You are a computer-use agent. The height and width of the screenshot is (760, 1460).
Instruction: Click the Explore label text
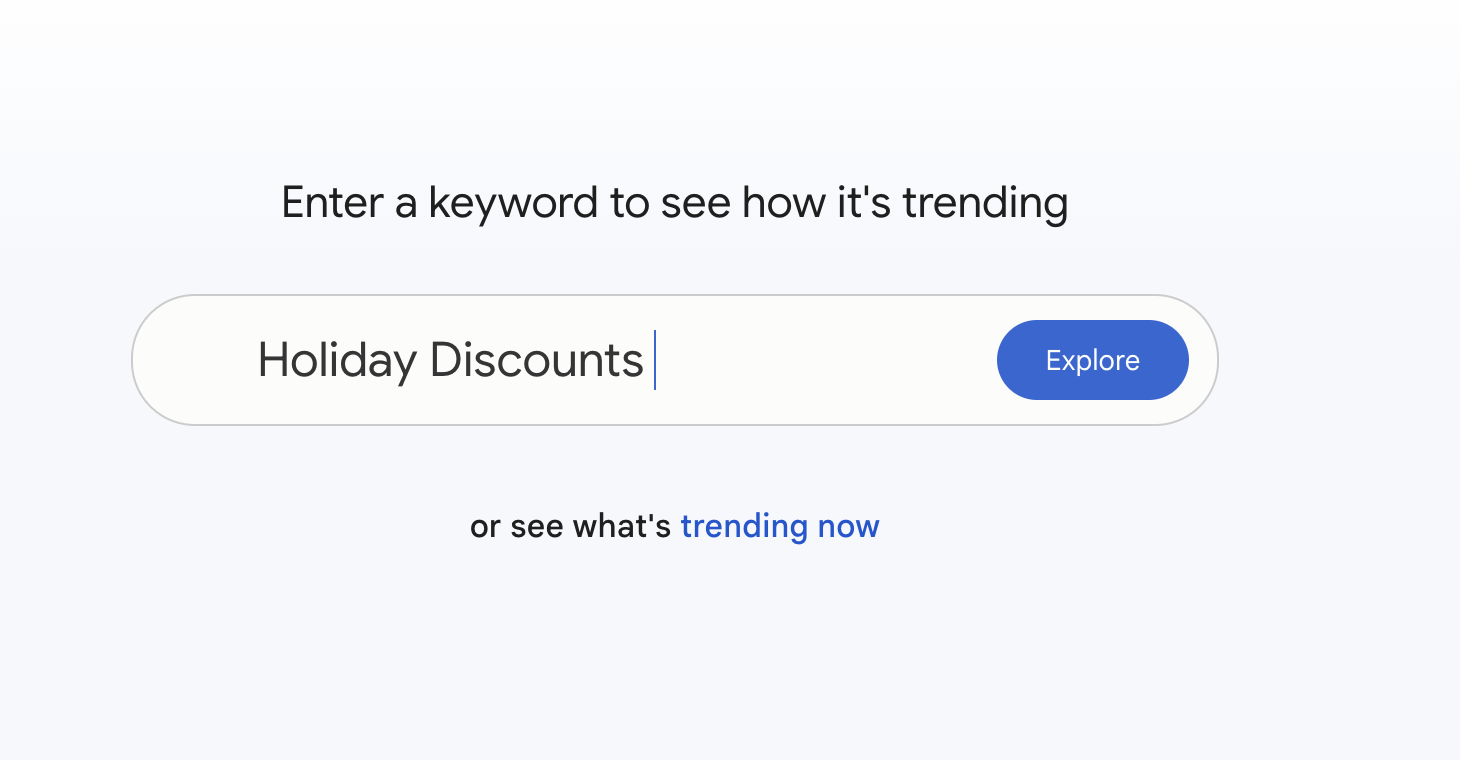pos(1092,360)
